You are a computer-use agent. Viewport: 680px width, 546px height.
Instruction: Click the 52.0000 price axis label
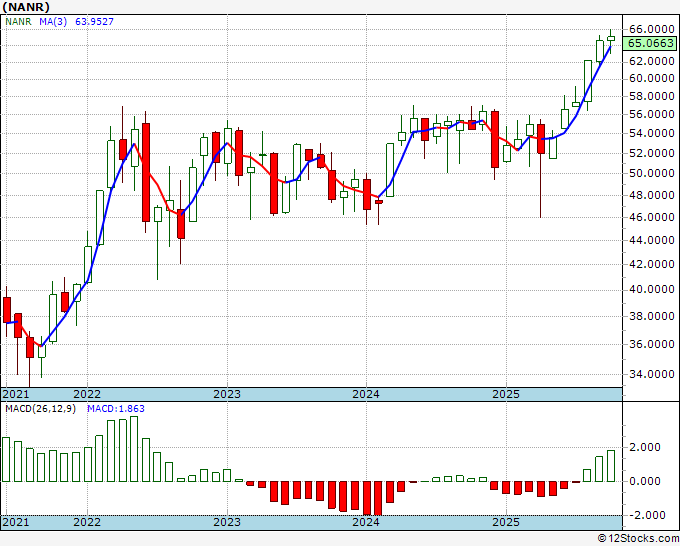(x=651, y=153)
